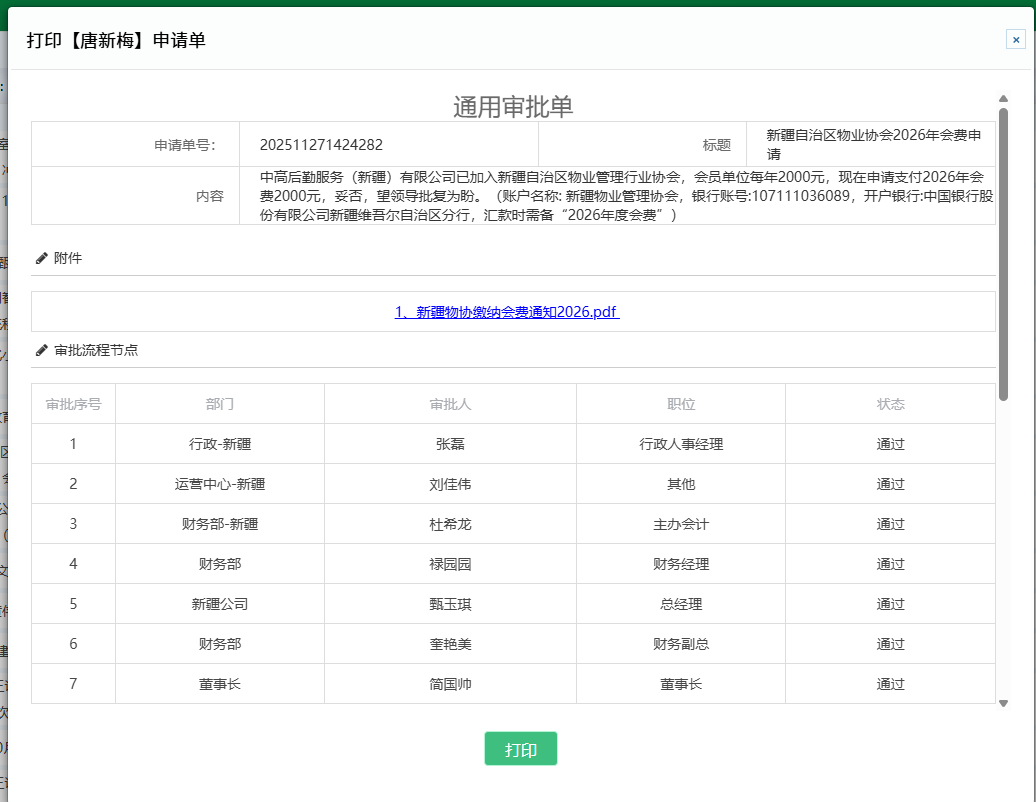Image resolution: width=1036 pixels, height=802 pixels.
Task: Click the 主办会计 position cell
Action: pos(681,524)
